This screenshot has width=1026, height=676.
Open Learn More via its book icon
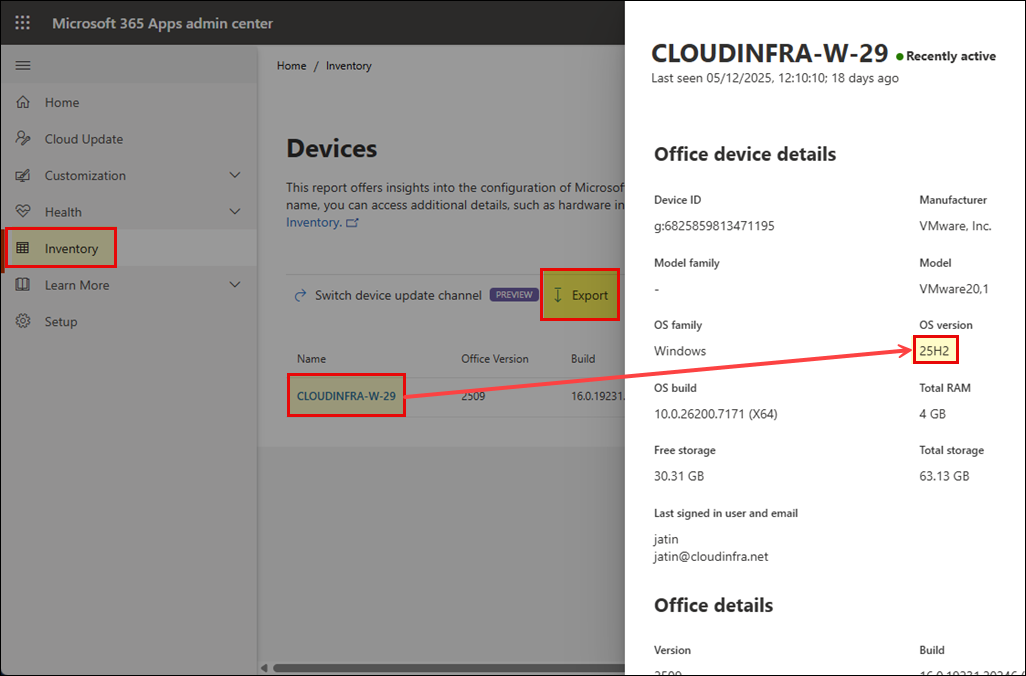point(22,284)
